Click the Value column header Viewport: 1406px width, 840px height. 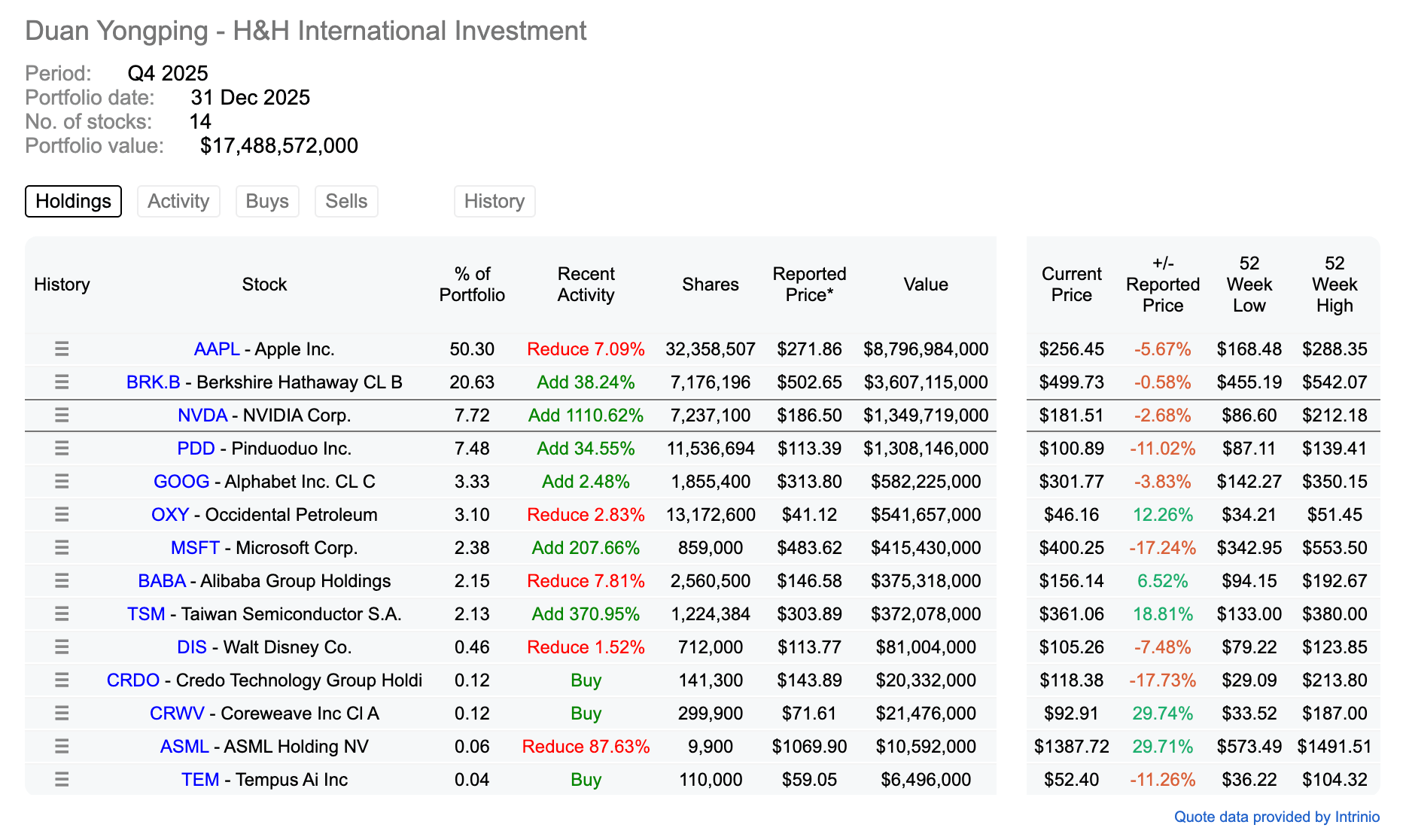click(925, 285)
